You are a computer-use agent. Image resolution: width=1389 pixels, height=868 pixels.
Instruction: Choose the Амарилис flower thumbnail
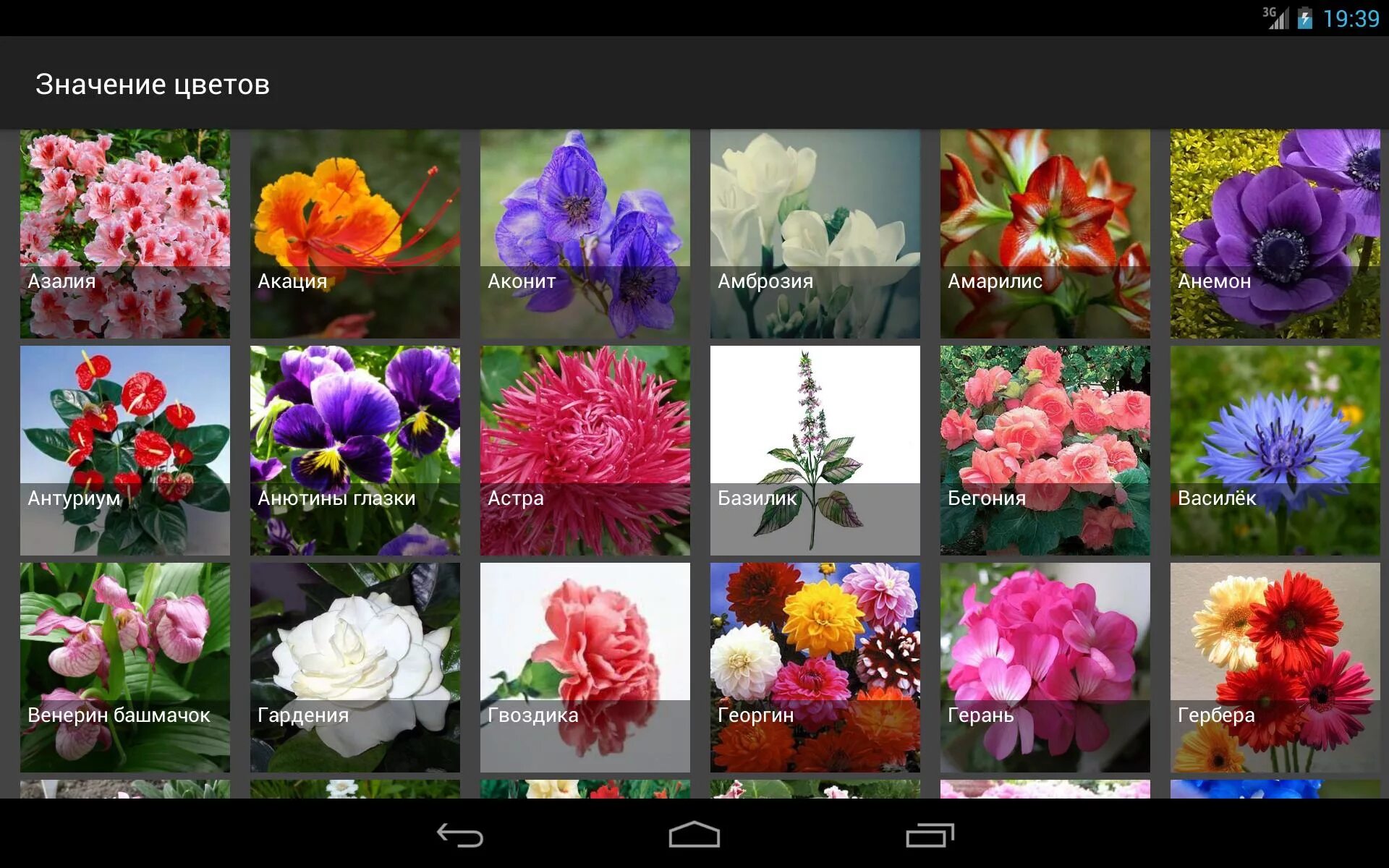click(x=1045, y=234)
